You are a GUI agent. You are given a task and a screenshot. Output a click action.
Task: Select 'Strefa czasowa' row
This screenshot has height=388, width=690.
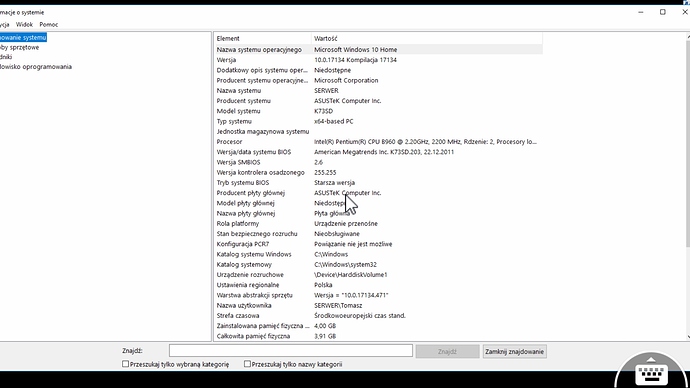[x=378, y=316]
